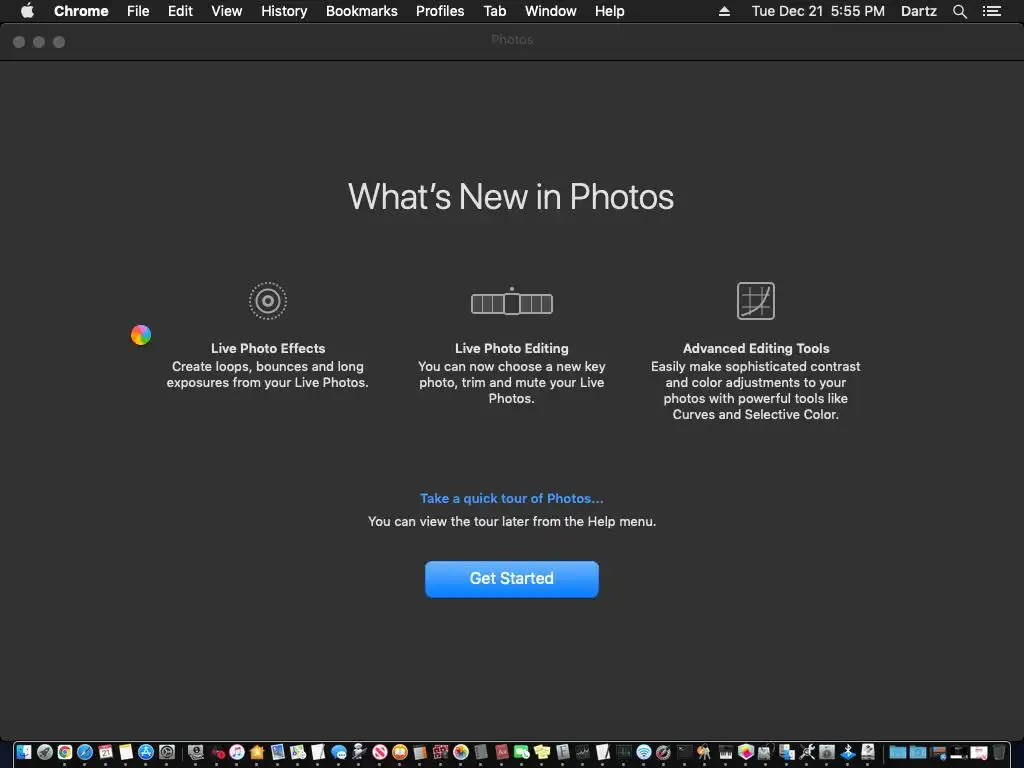Open Font Book icon in Dock
The width and height of the screenshot is (1024, 768).
[x=562, y=752]
